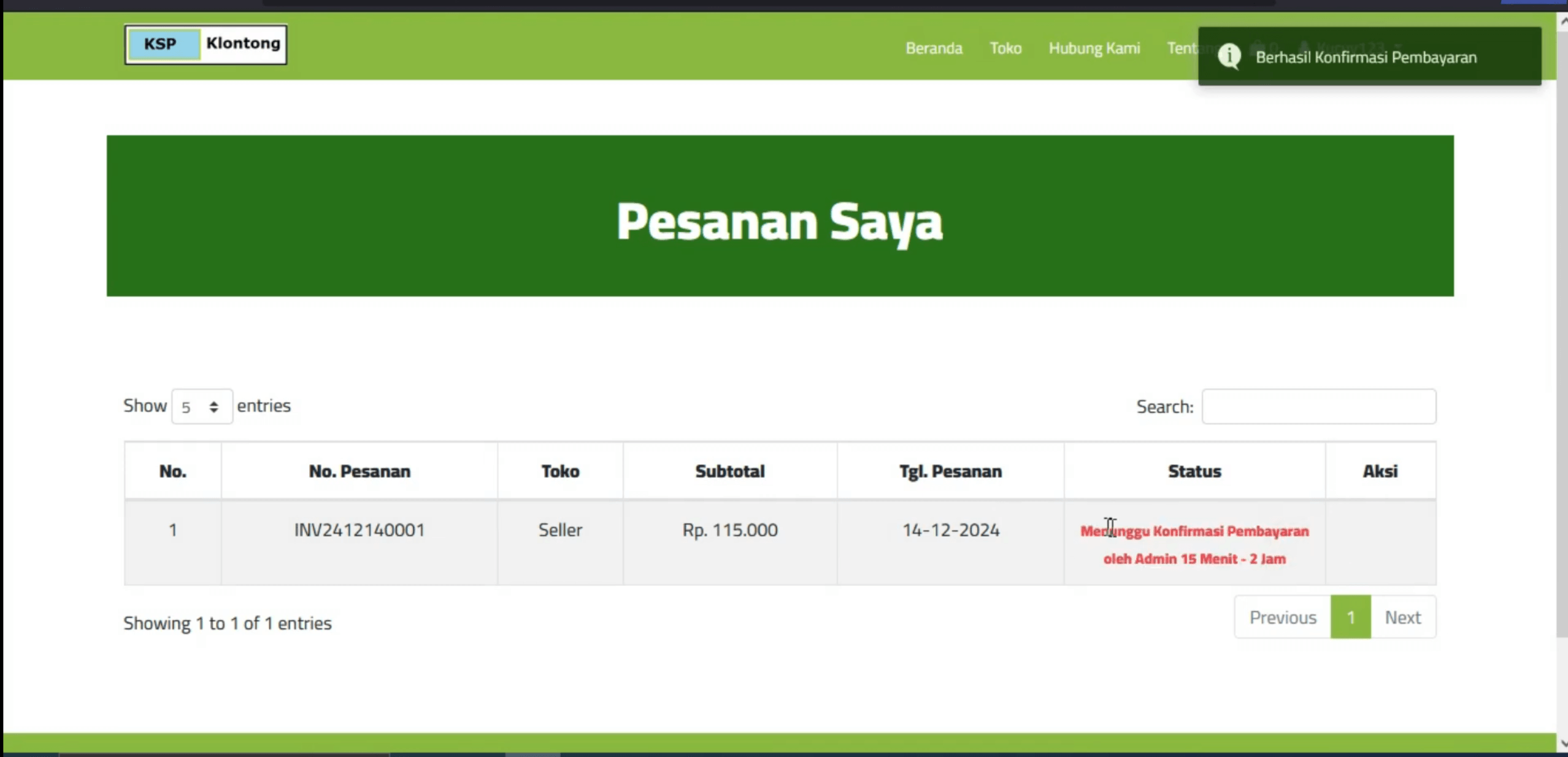Open the entries per page dropdown
Image resolution: width=1568 pixels, height=757 pixels.
tap(202, 406)
